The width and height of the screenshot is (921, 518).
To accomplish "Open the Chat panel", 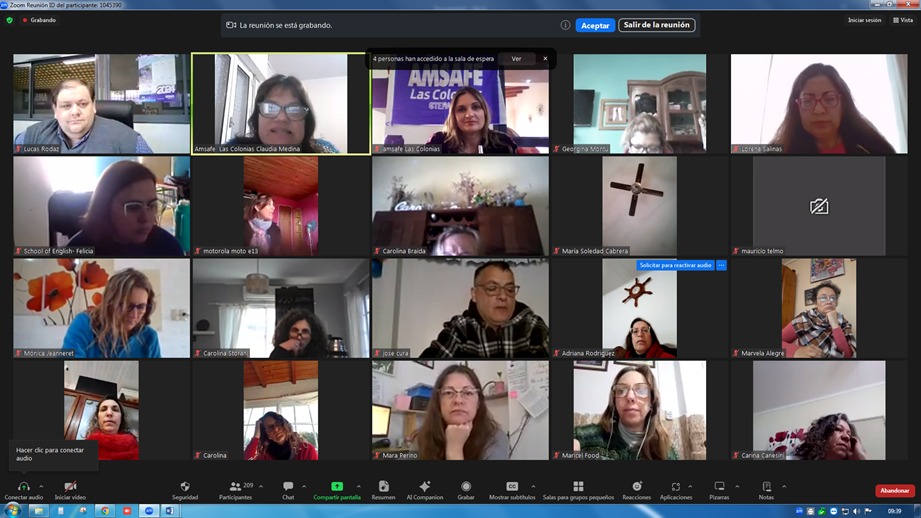I will [x=288, y=490].
